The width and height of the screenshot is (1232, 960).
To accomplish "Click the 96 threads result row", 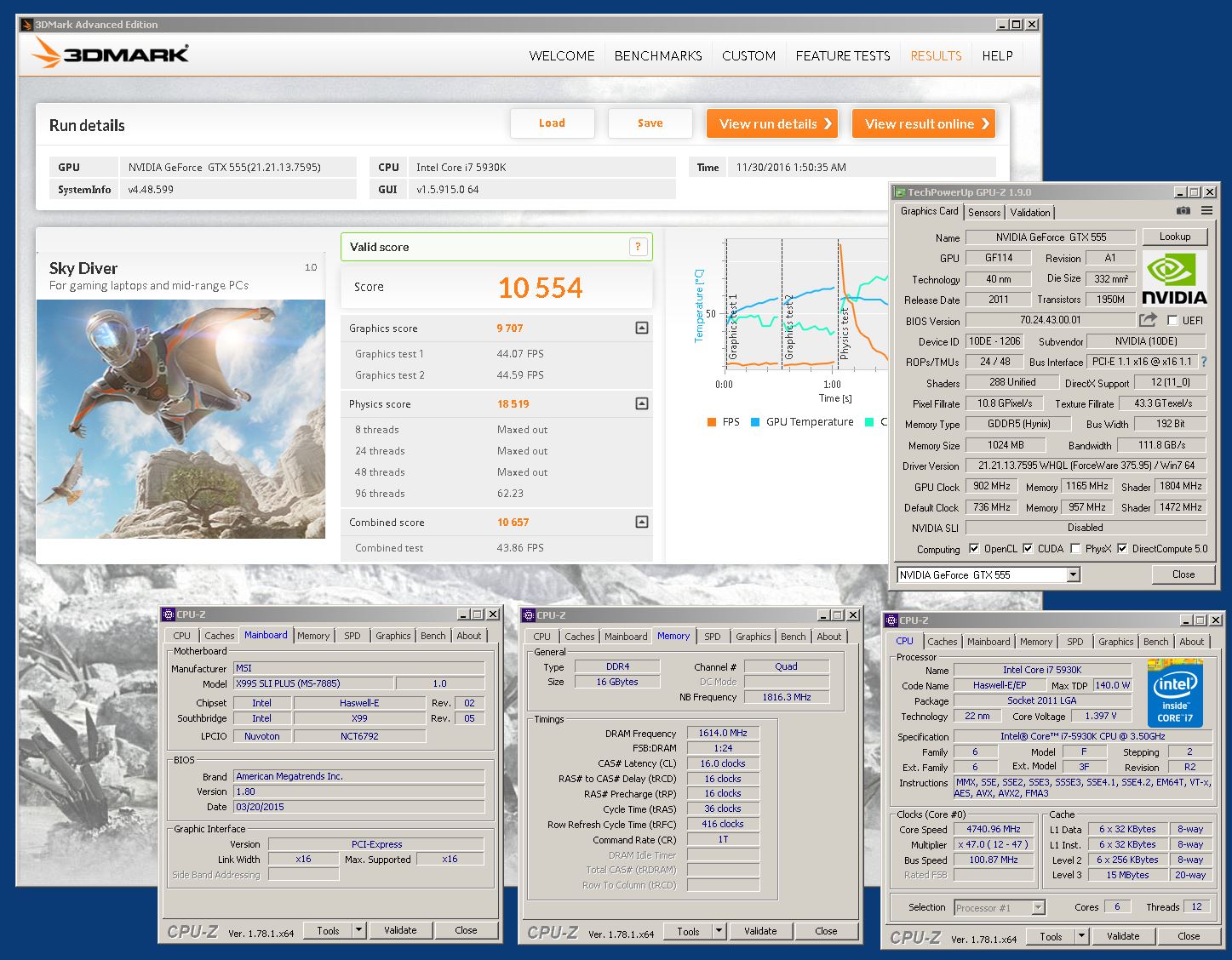I will tap(496, 494).
